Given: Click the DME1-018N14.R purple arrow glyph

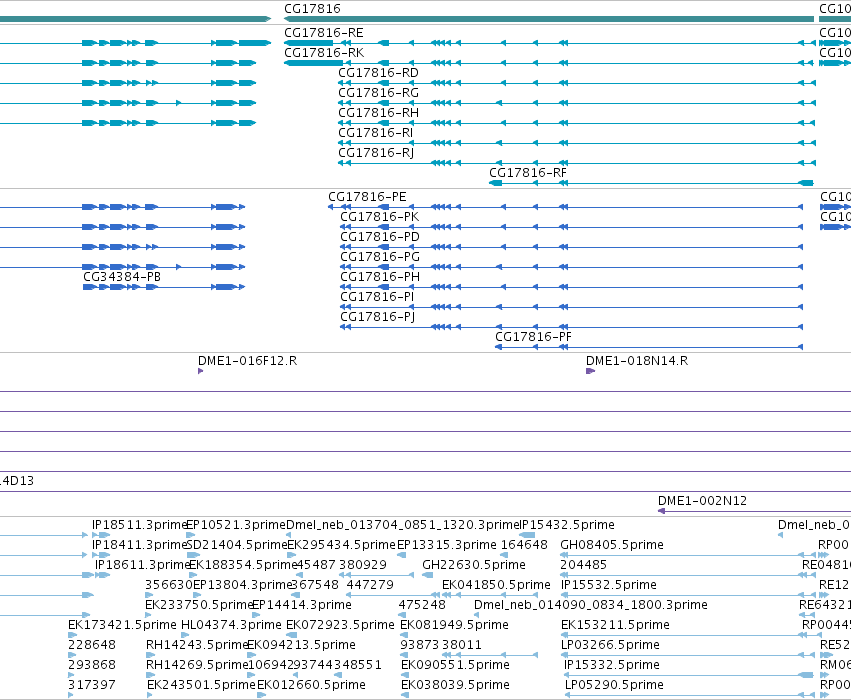Looking at the screenshot, I should coord(590,371).
